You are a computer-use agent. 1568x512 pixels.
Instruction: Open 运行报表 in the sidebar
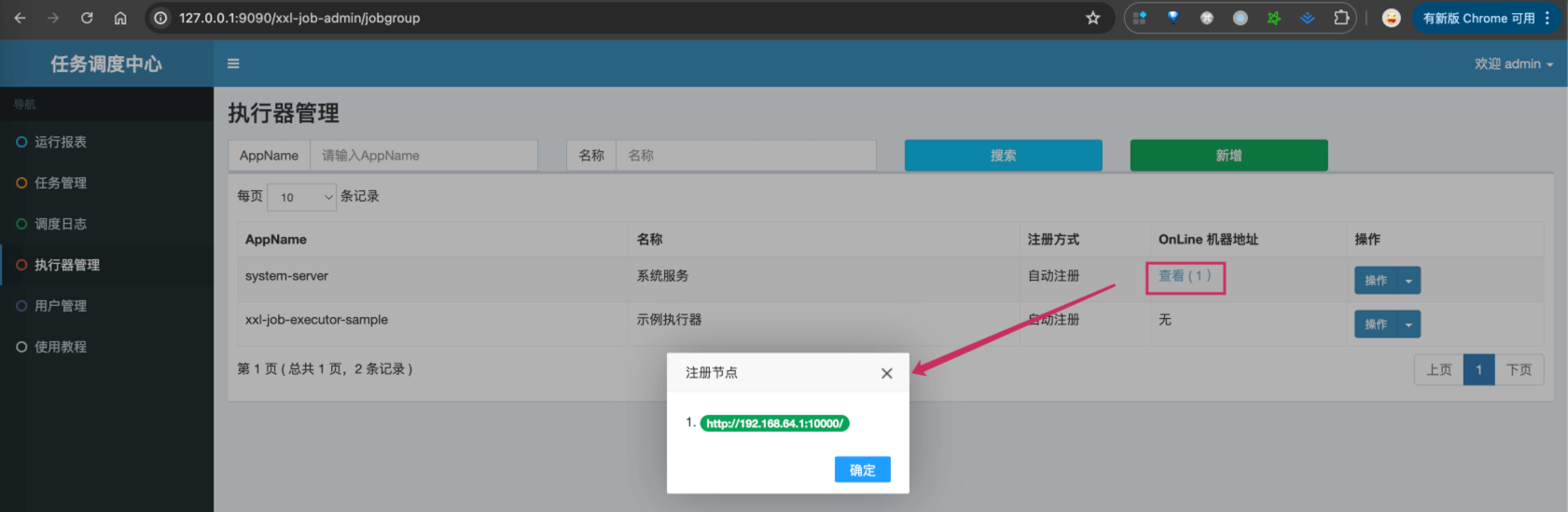click(x=61, y=142)
